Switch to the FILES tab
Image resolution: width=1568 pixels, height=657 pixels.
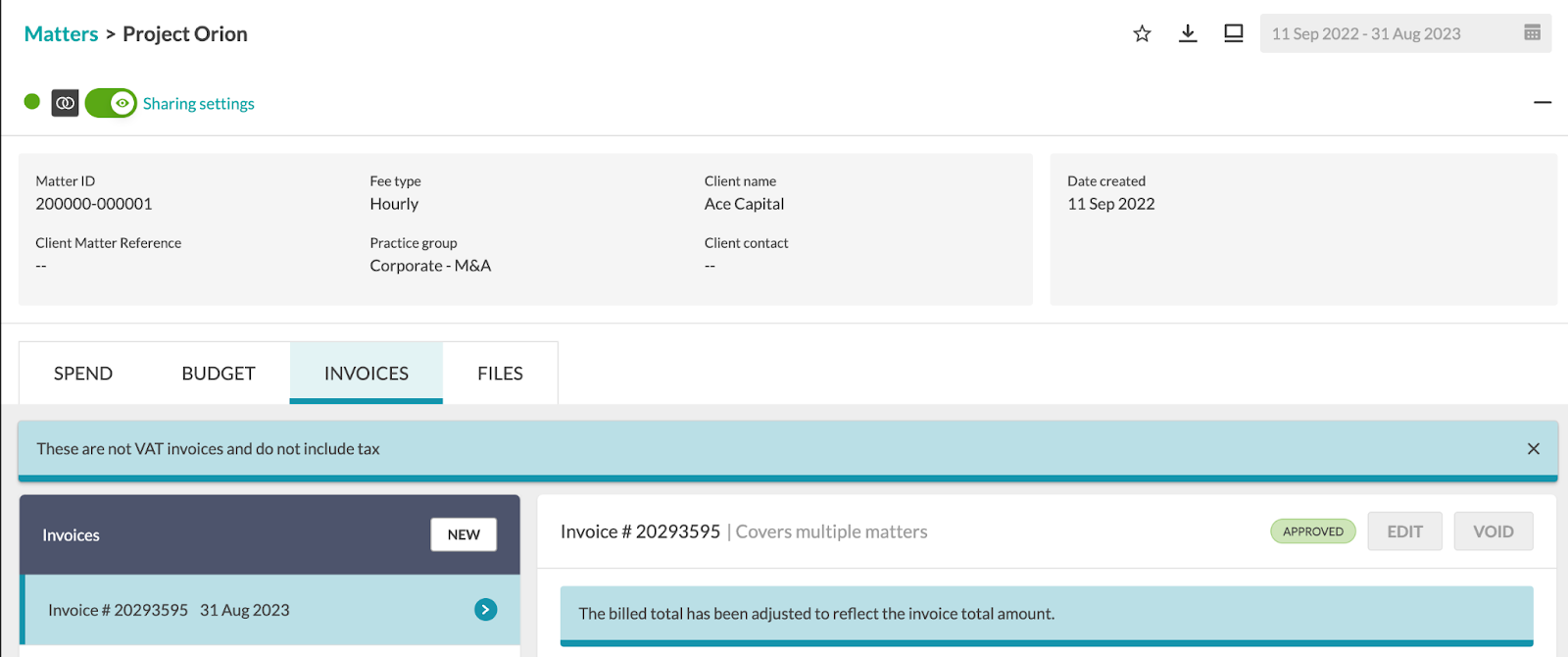[x=500, y=374]
